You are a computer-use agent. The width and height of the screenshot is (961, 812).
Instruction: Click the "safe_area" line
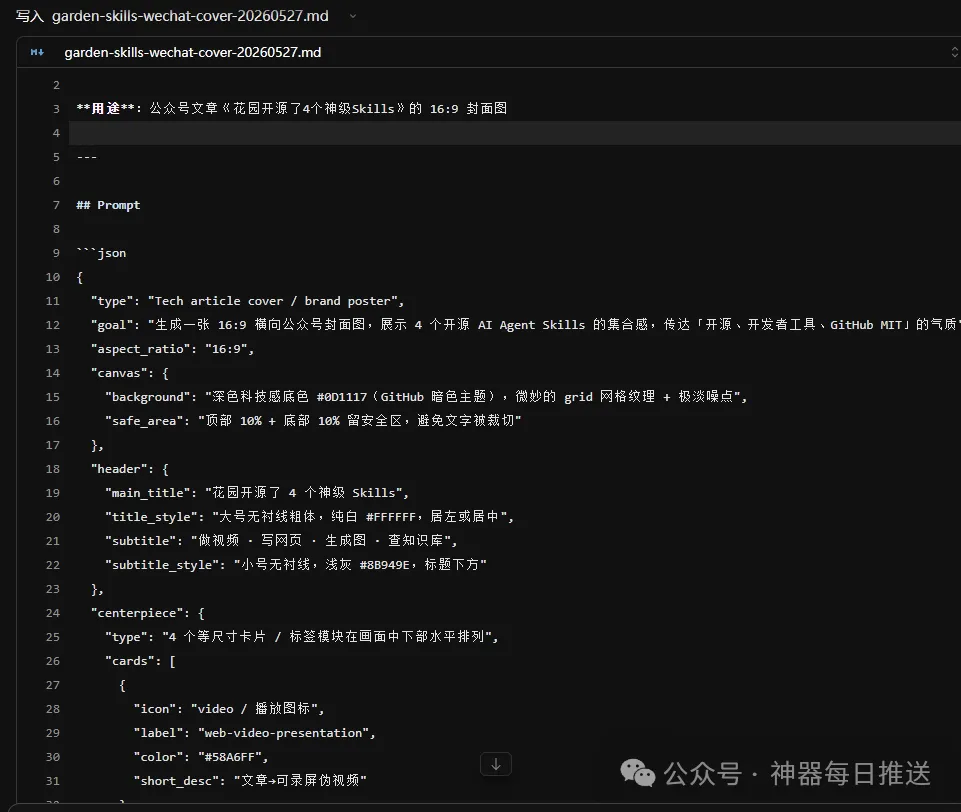313,420
